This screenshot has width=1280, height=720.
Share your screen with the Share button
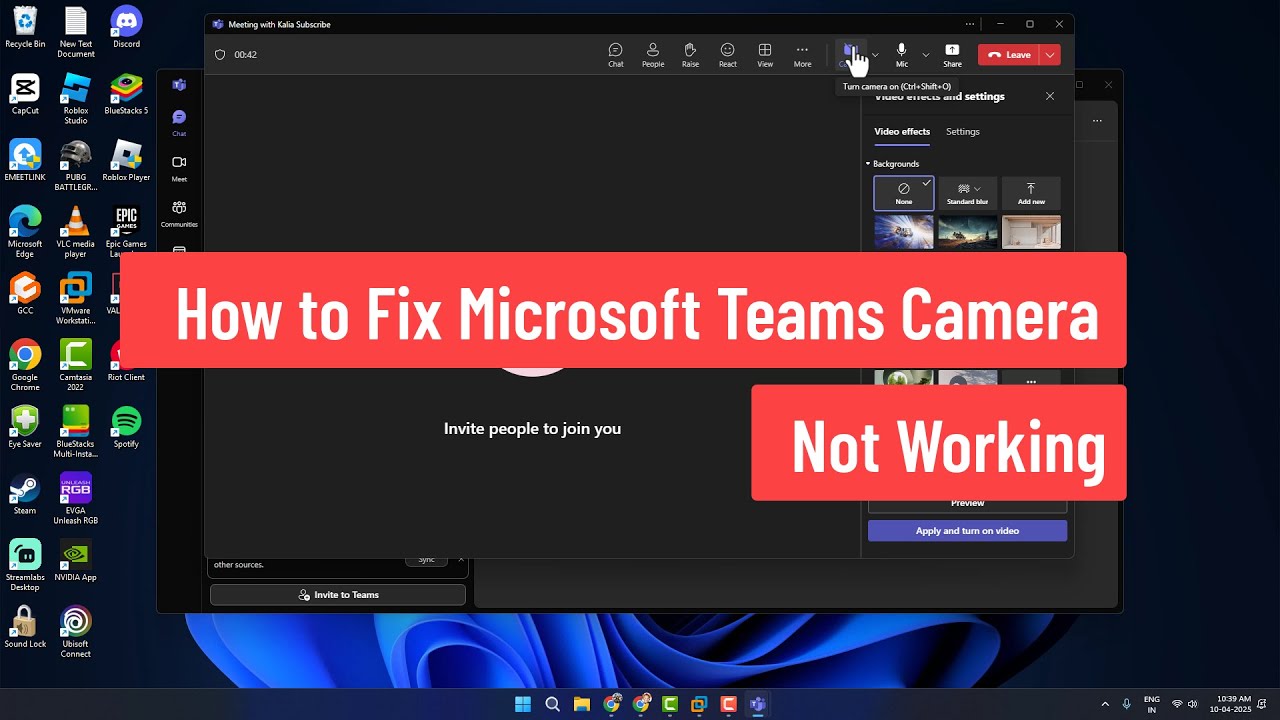point(952,55)
